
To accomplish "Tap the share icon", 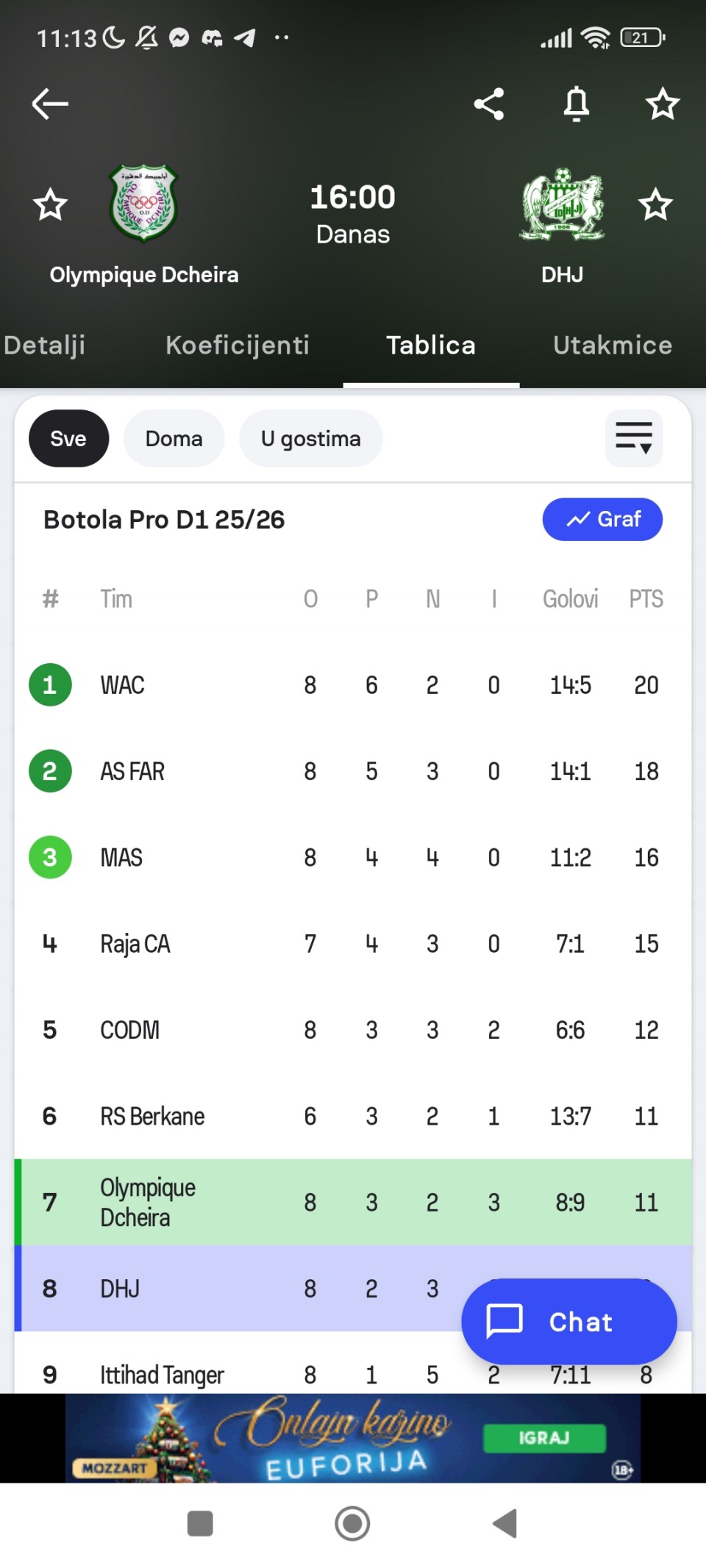I will [489, 104].
